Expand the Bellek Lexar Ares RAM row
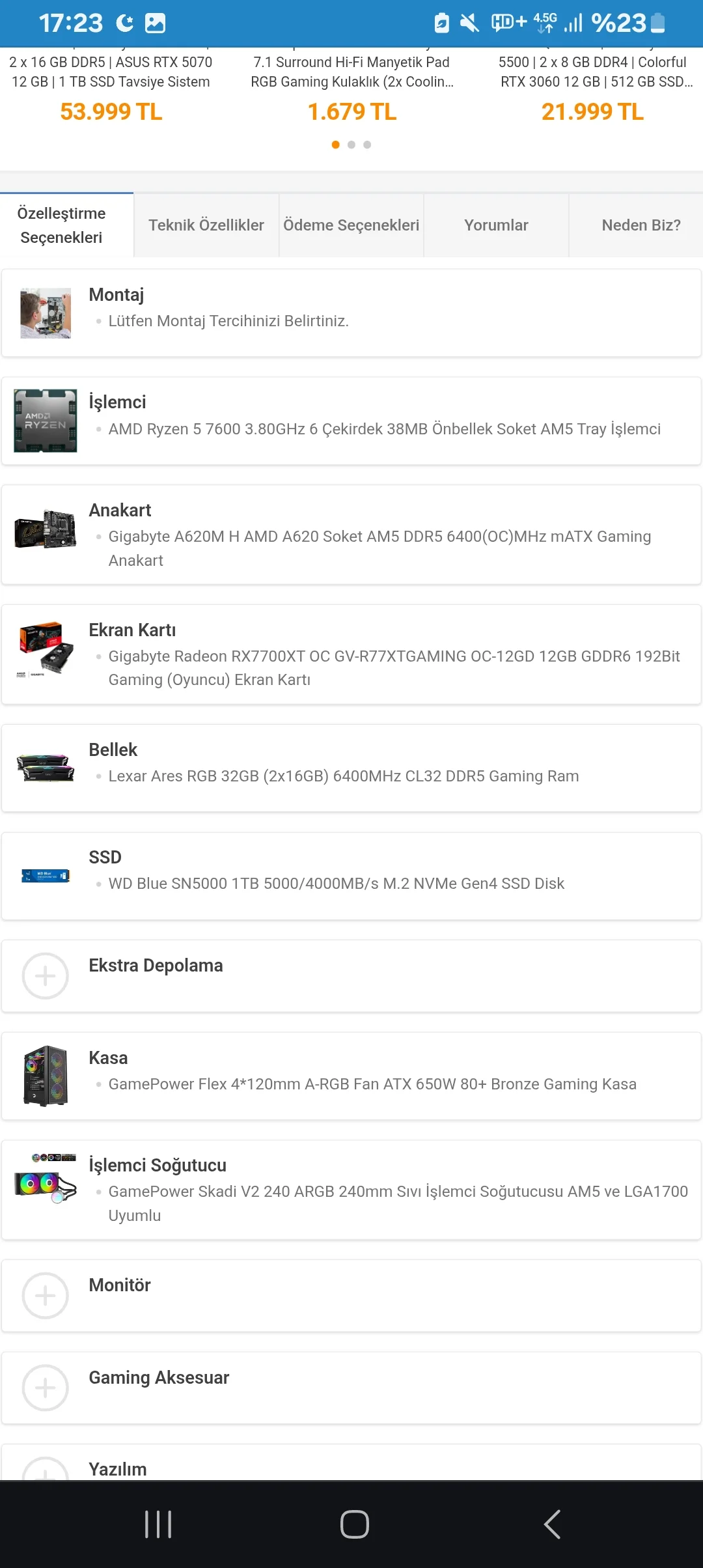This screenshot has height=1568, width=703. point(351,768)
